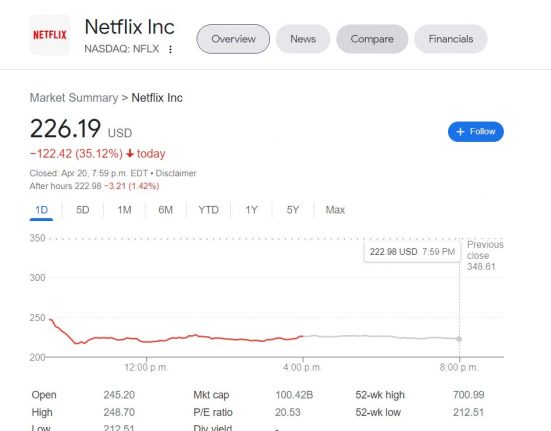Viewport: 551px width, 431px height.
Task: Click the Netflix logo thumbnail
Action: point(50,35)
